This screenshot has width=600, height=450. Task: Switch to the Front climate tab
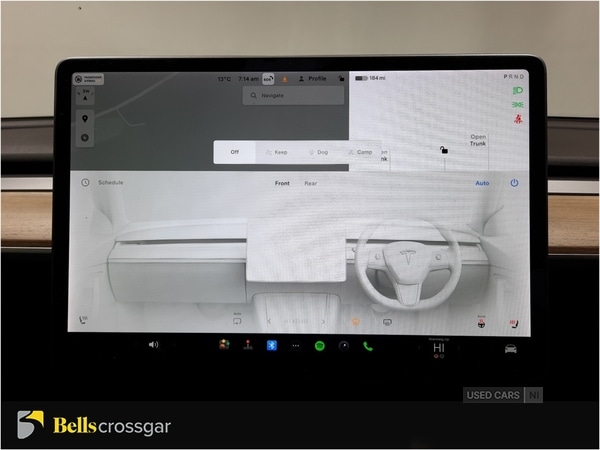pyautogui.click(x=282, y=183)
